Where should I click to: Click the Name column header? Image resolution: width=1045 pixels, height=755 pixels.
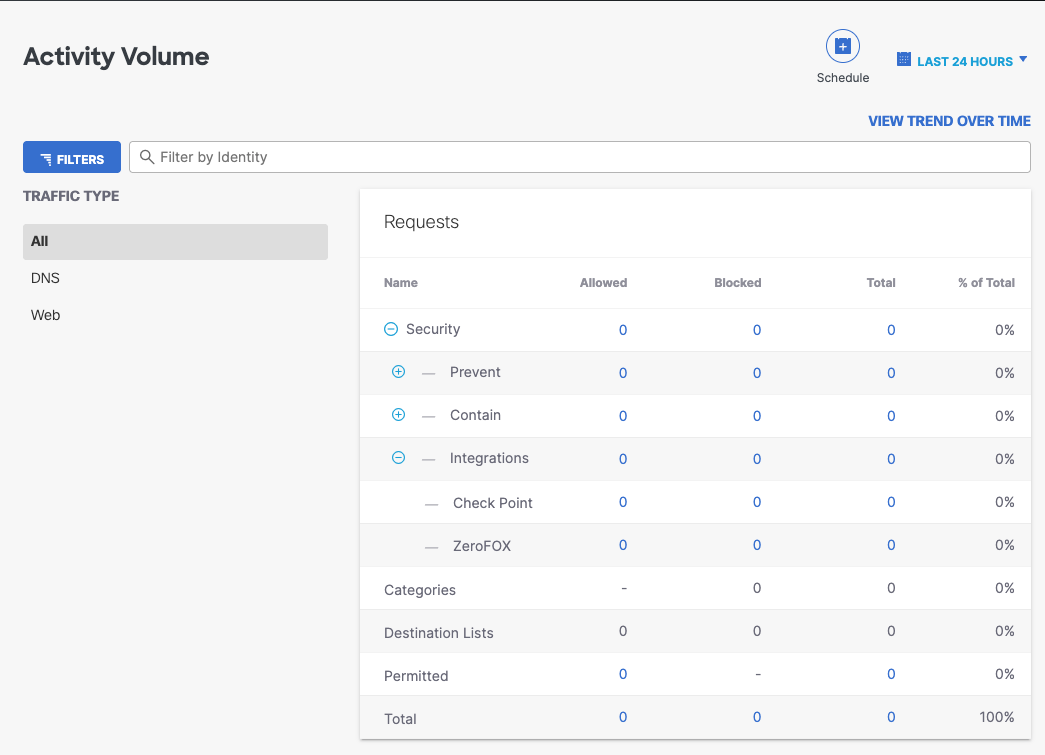[x=401, y=283]
